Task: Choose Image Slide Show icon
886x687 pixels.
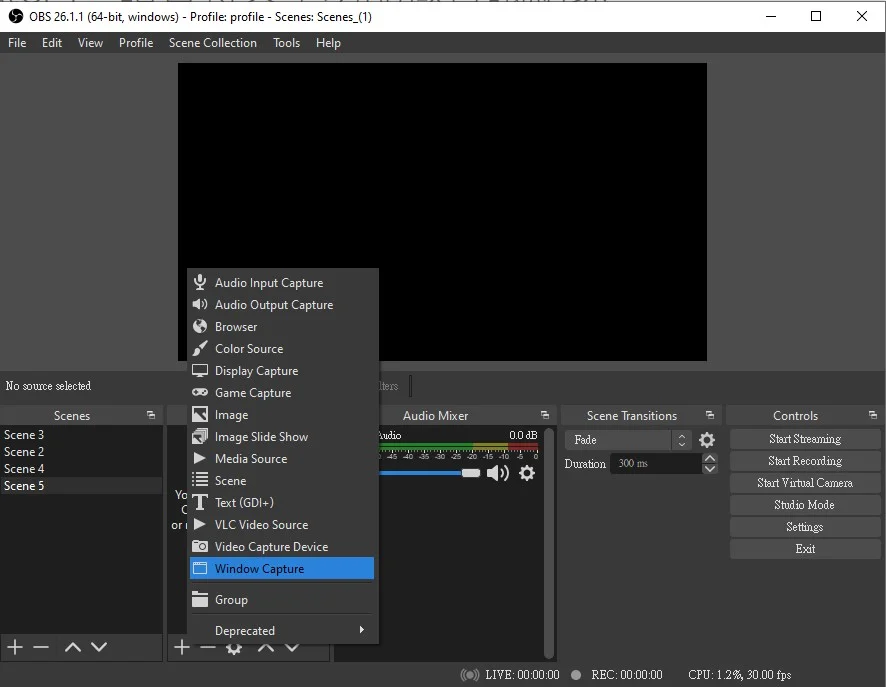Action: coord(199,436)
